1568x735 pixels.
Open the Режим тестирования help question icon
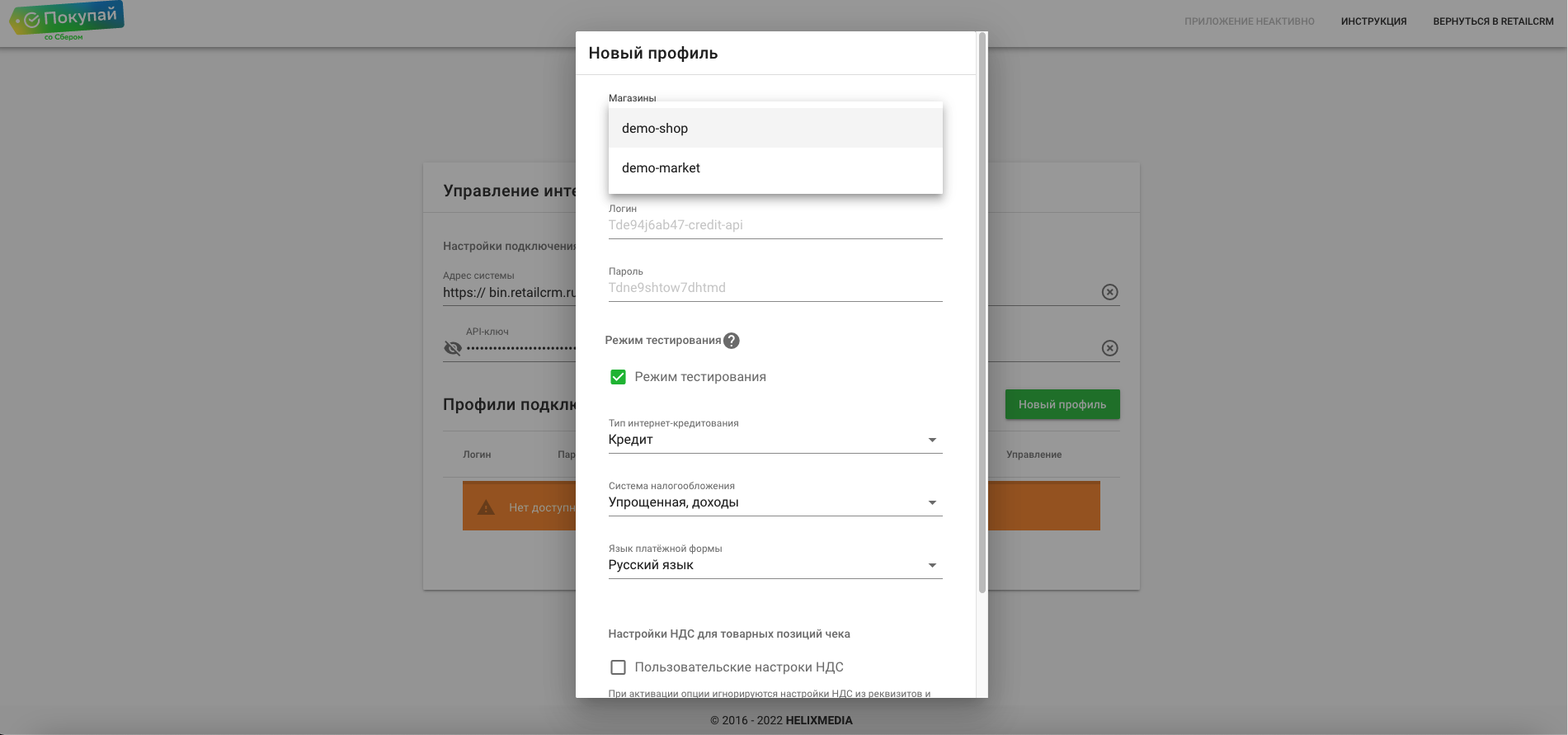tap(732, 341)
